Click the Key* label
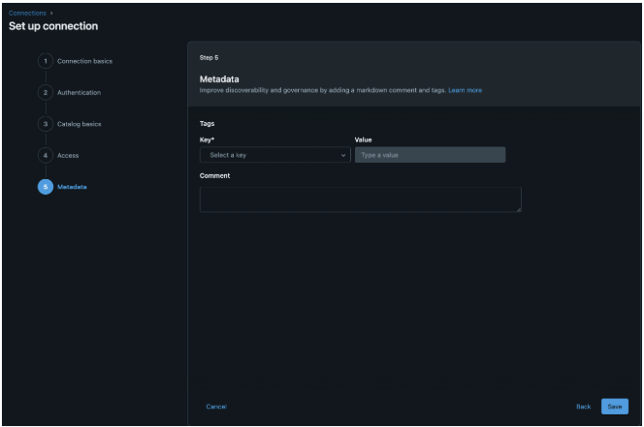 pyautogui.click(x=207, y=140)
